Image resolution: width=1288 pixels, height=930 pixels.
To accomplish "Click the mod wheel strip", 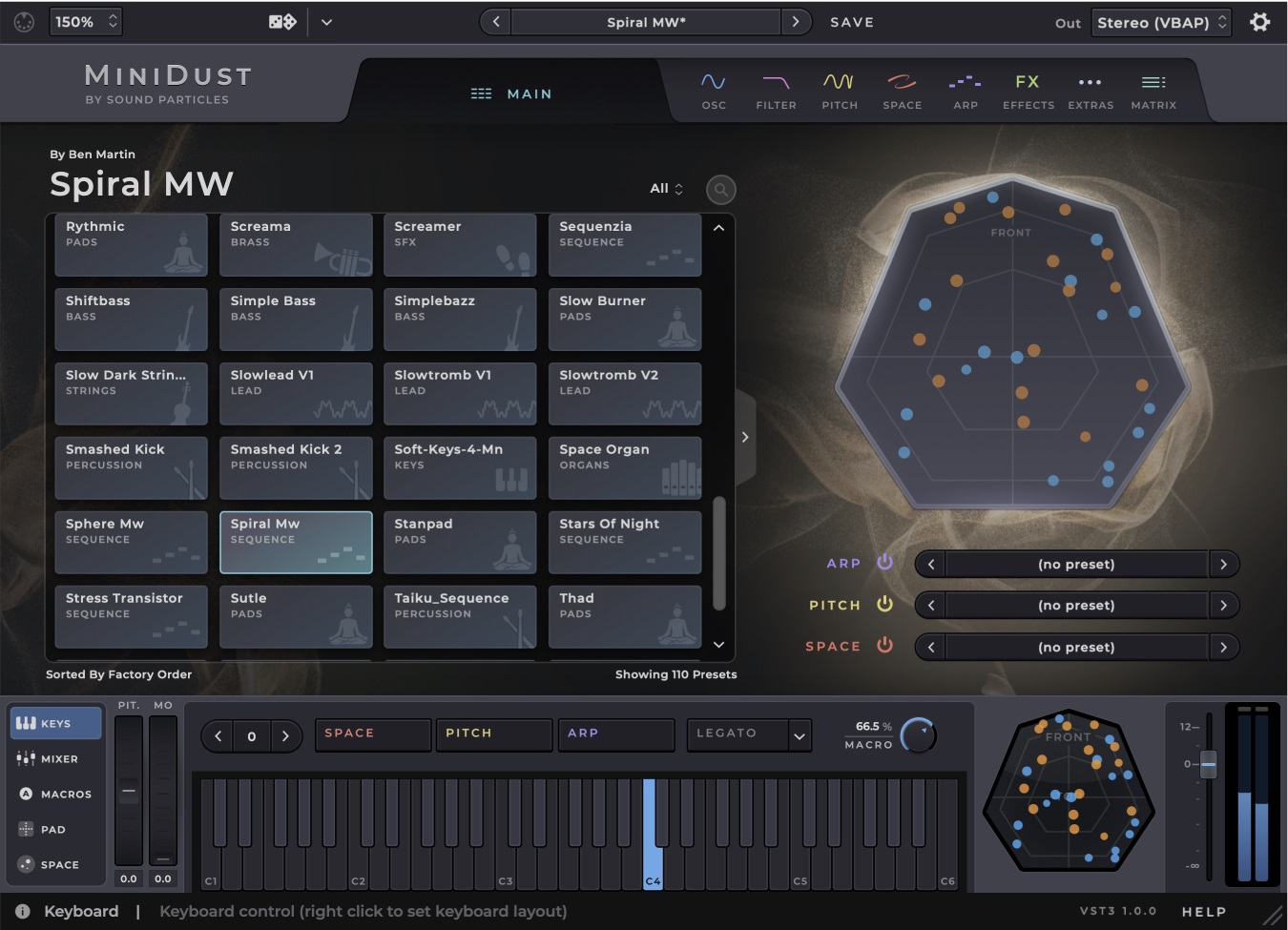I will point(163,791).
